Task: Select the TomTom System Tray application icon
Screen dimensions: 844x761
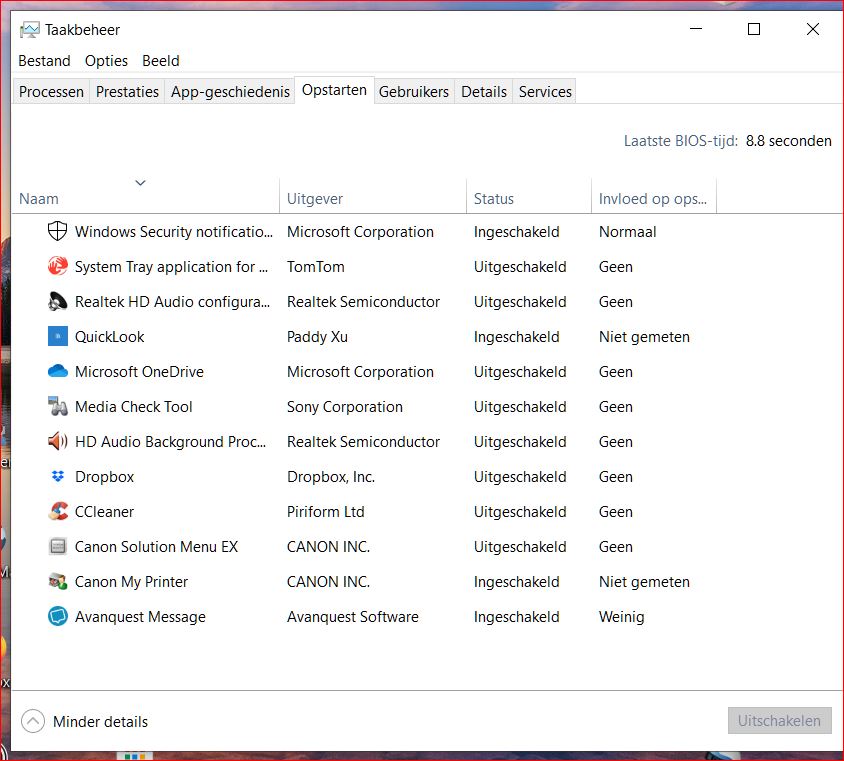Action: pyautogui.click(x=58, y=267)
